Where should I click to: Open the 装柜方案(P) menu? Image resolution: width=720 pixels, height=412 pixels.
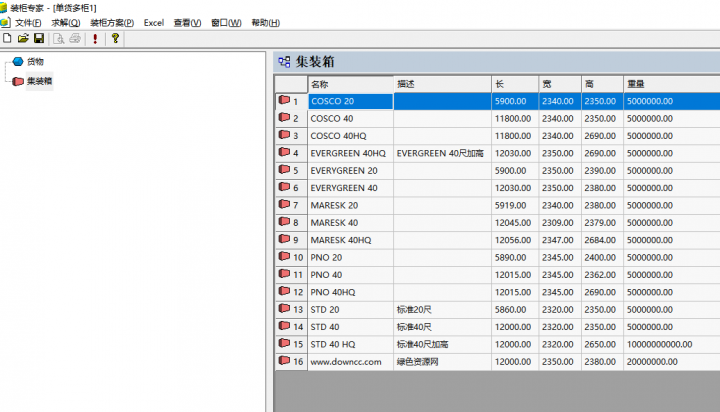112,22
